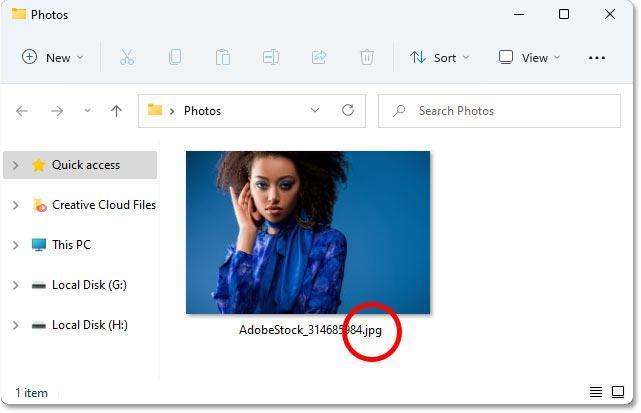Open address bar history dropdown

pyautogui.click(x=315, y=110)
